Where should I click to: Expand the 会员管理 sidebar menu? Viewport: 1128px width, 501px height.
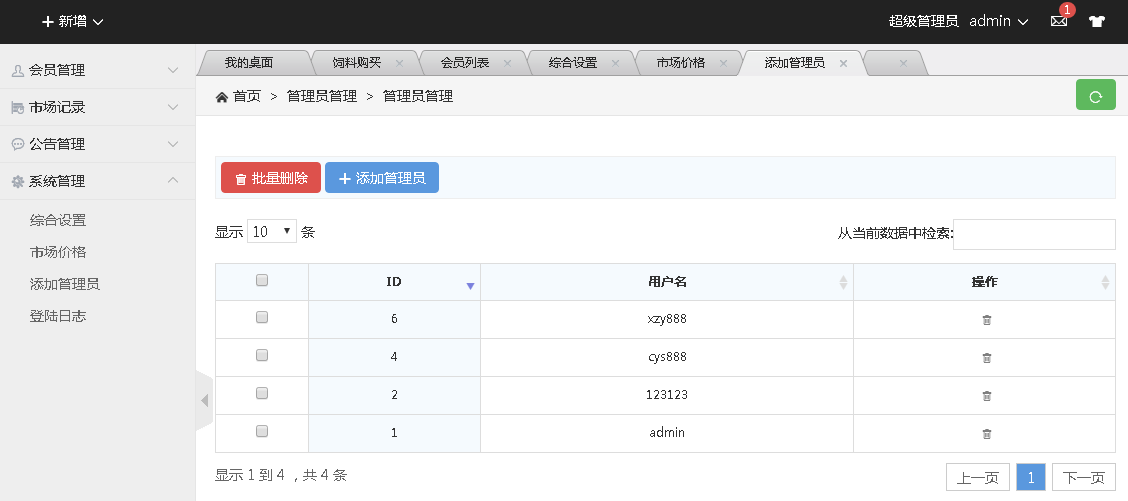point(97,70)
